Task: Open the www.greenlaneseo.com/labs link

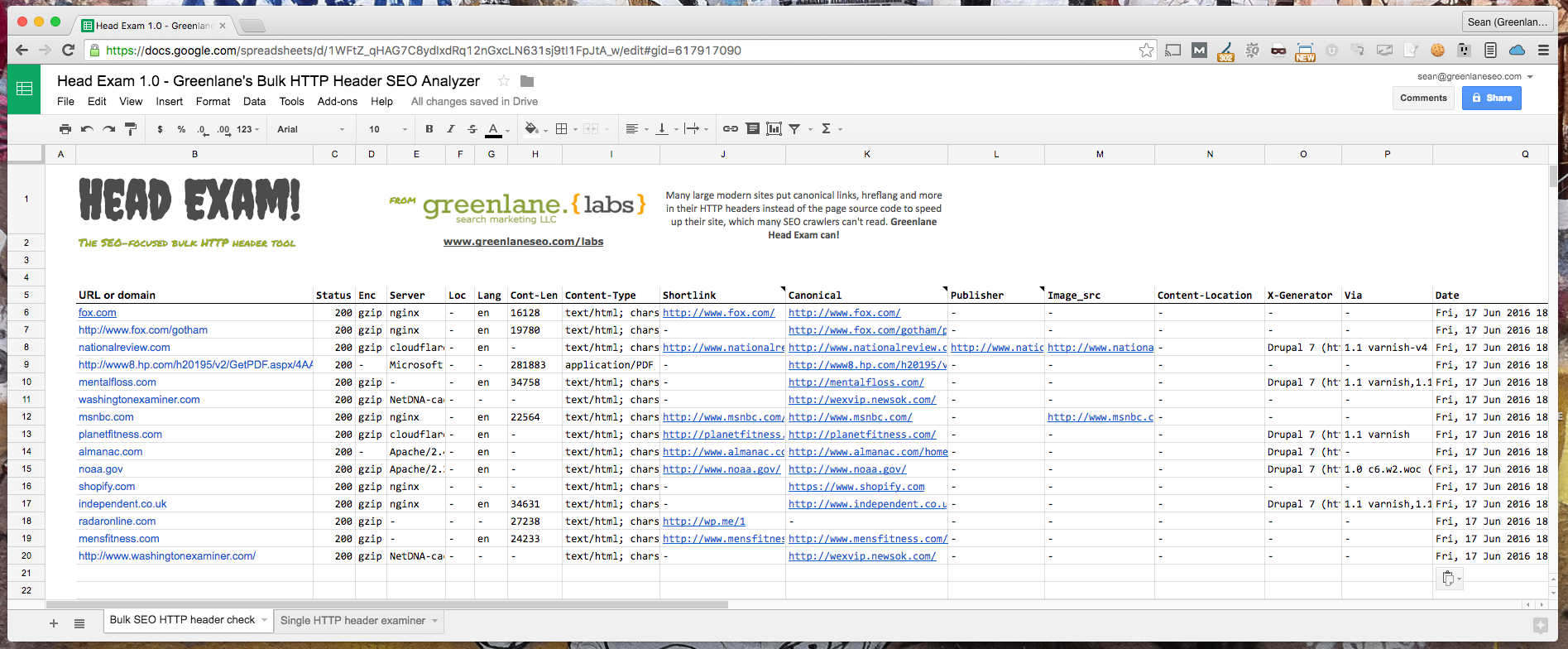Action: [x=523, y=242]
